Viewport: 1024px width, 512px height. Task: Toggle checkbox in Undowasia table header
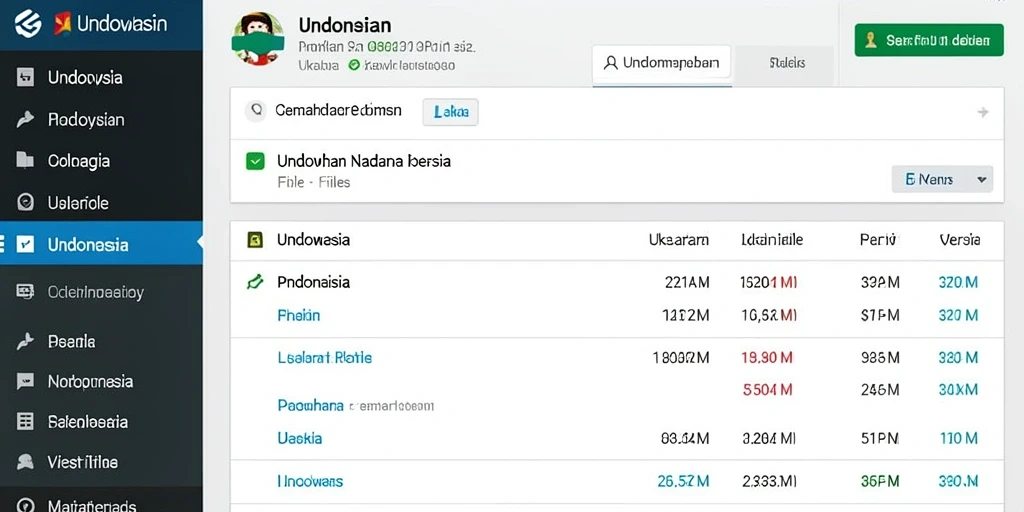click(x=255, y=240)
